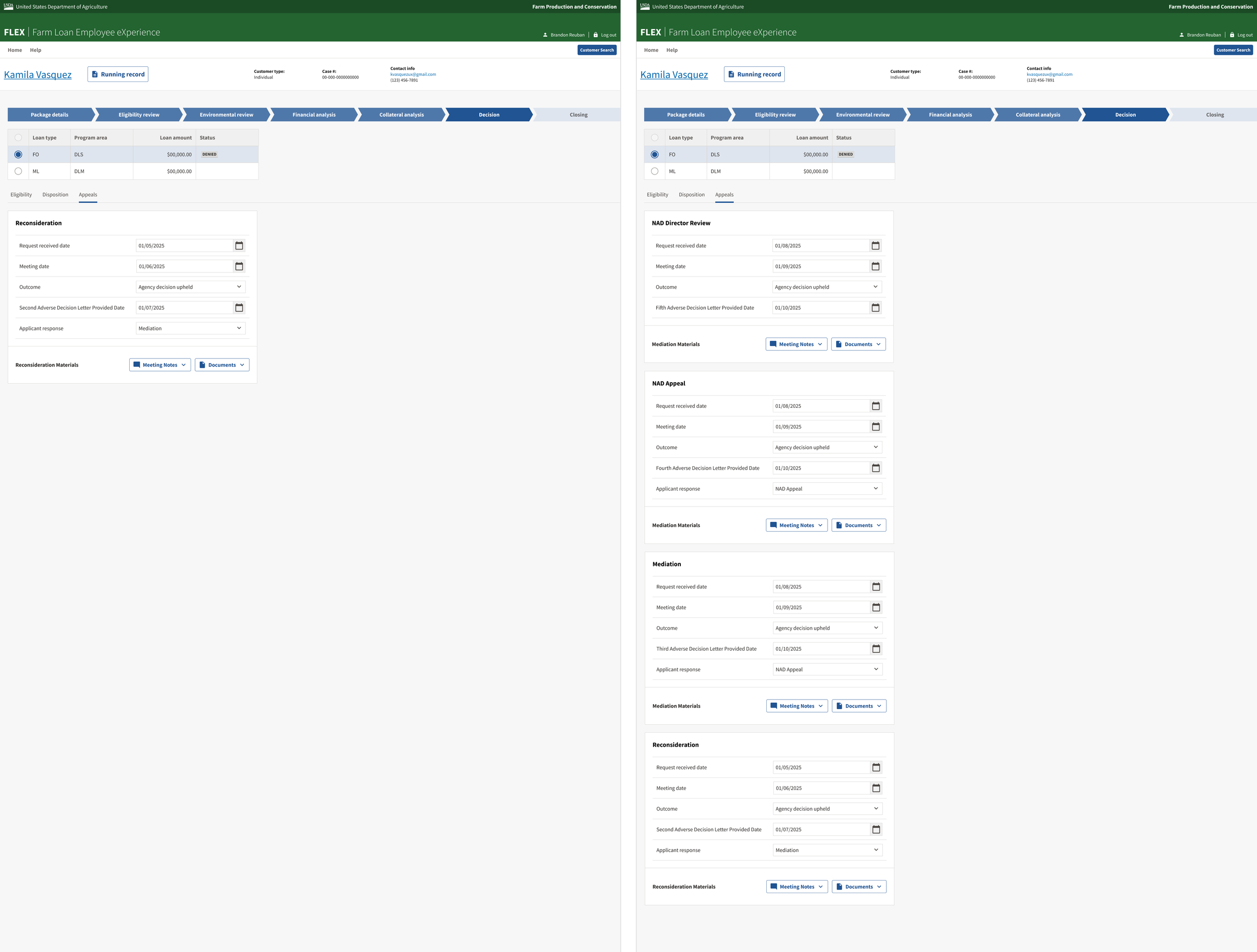This screenshot has height=952, width=1257.
Task: Click calendar icon for Mediation card's Meeting date
Action: [x=876, y=608]
